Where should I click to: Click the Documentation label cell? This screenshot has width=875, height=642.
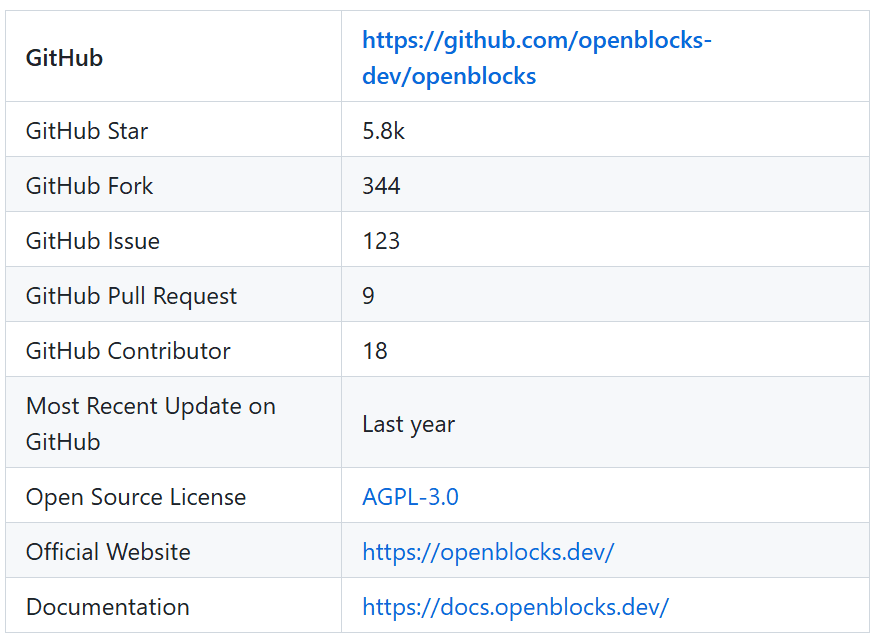pyautogui.click(x=174, y=605)
